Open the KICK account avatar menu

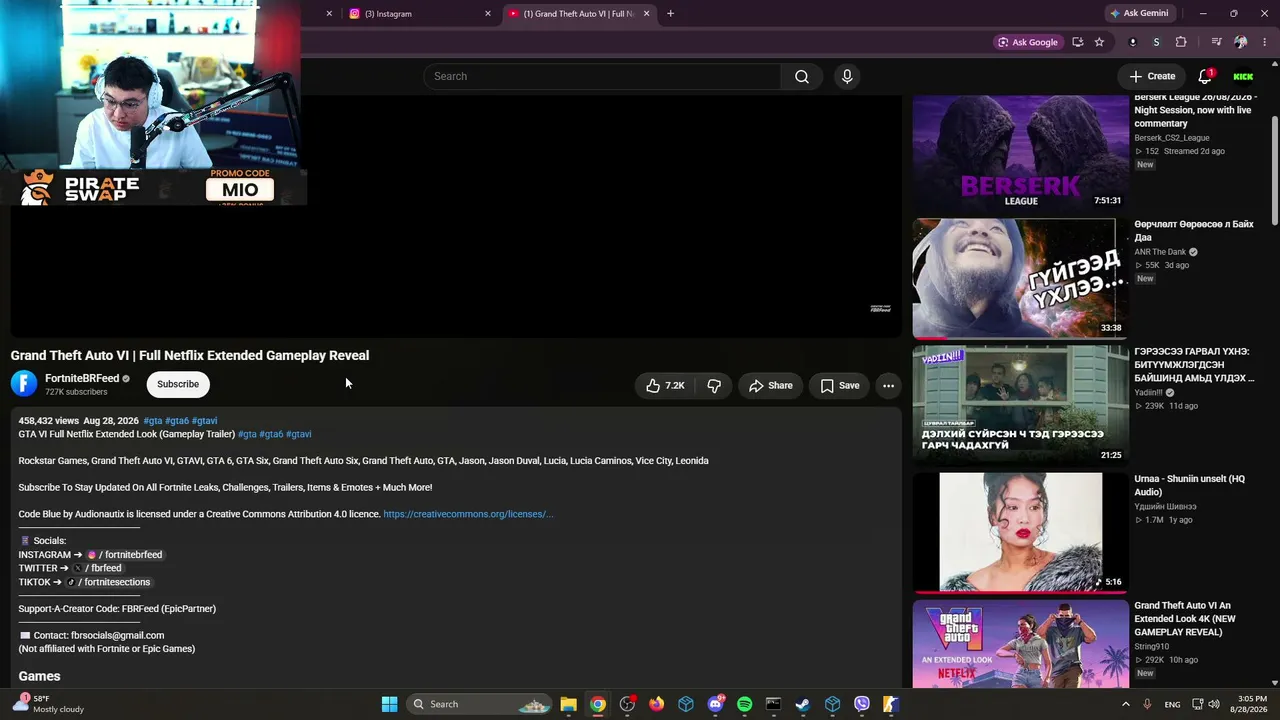click(x=1243, y=76)
